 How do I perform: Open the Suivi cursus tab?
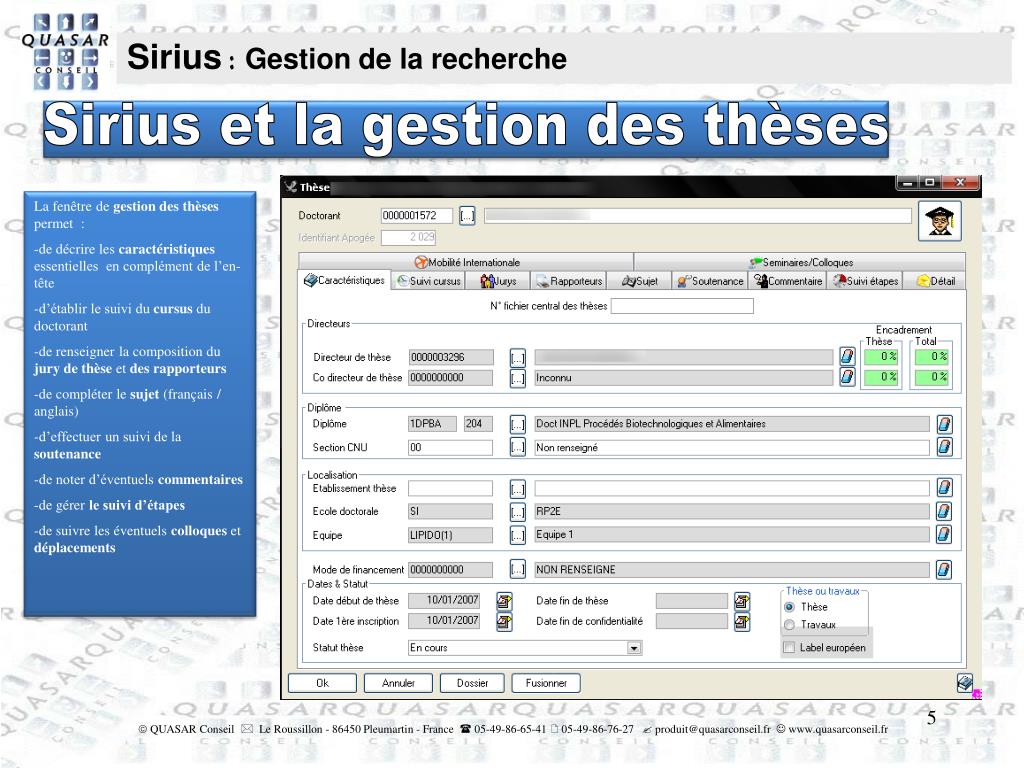[429, 281]
